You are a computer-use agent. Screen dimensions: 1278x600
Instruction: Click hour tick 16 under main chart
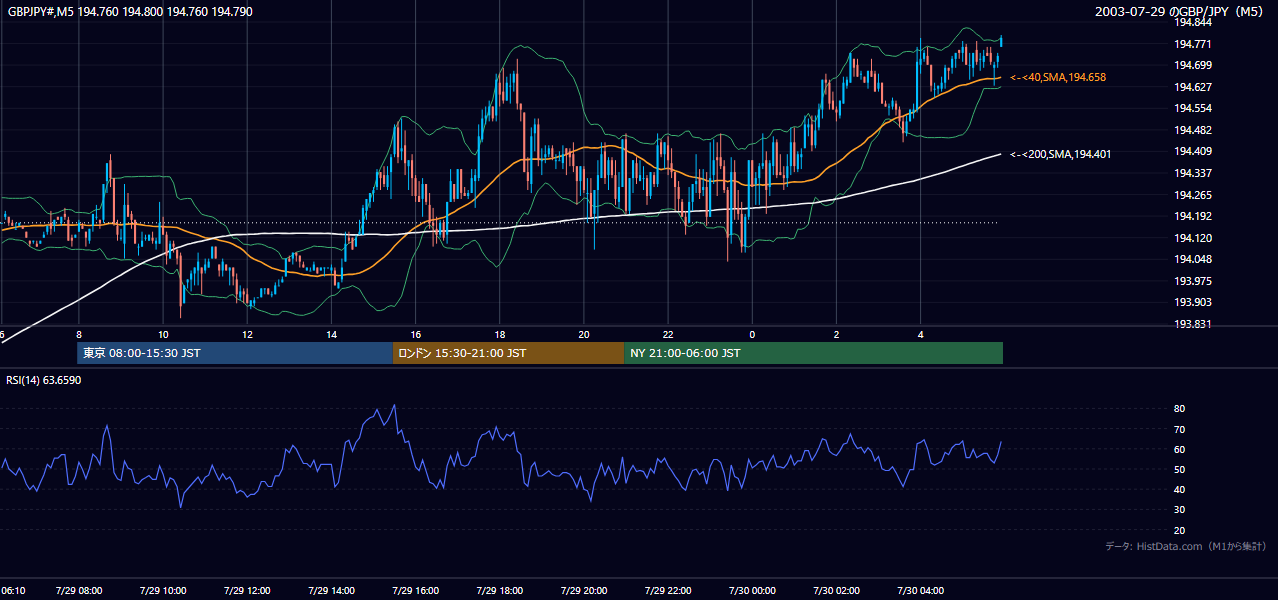coord(415,334)
